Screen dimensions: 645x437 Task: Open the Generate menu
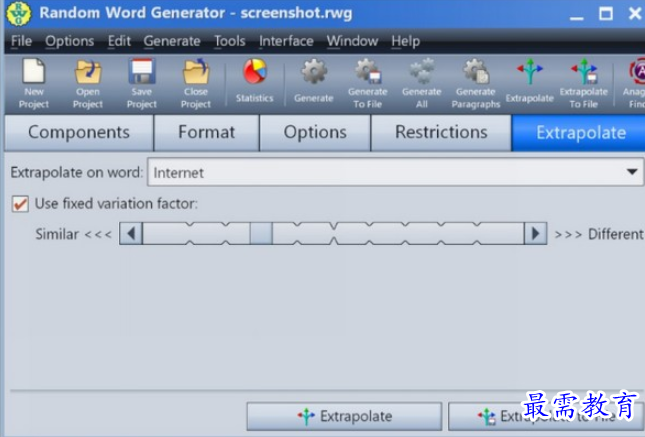tap(172, 41)
